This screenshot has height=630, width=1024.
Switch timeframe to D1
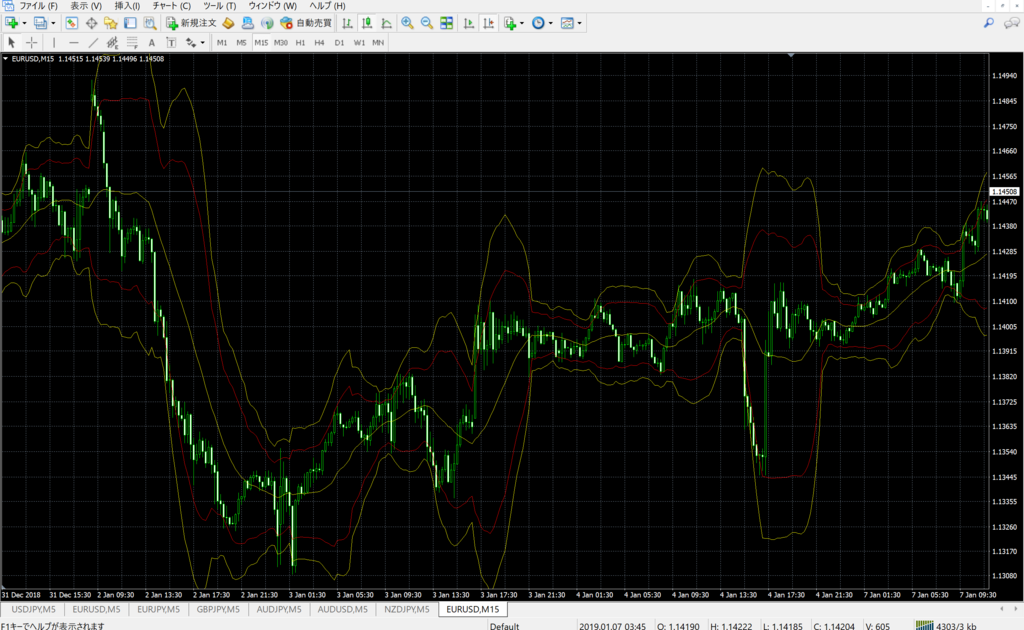point(339,42)
